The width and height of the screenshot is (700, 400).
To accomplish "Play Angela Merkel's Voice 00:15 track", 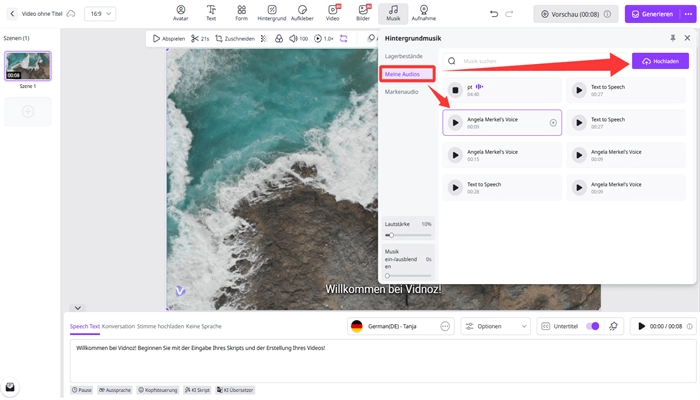I will tap(455, 155).
